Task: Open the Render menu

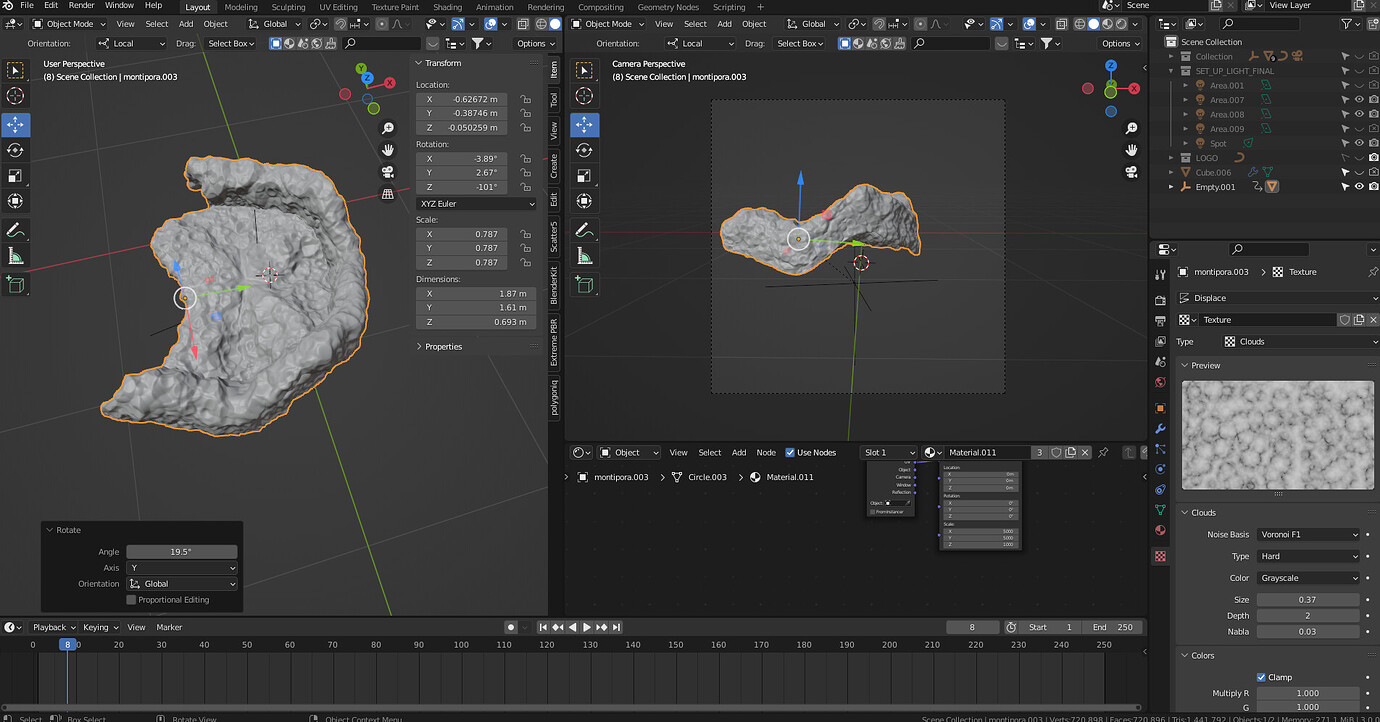Action: 81,6
